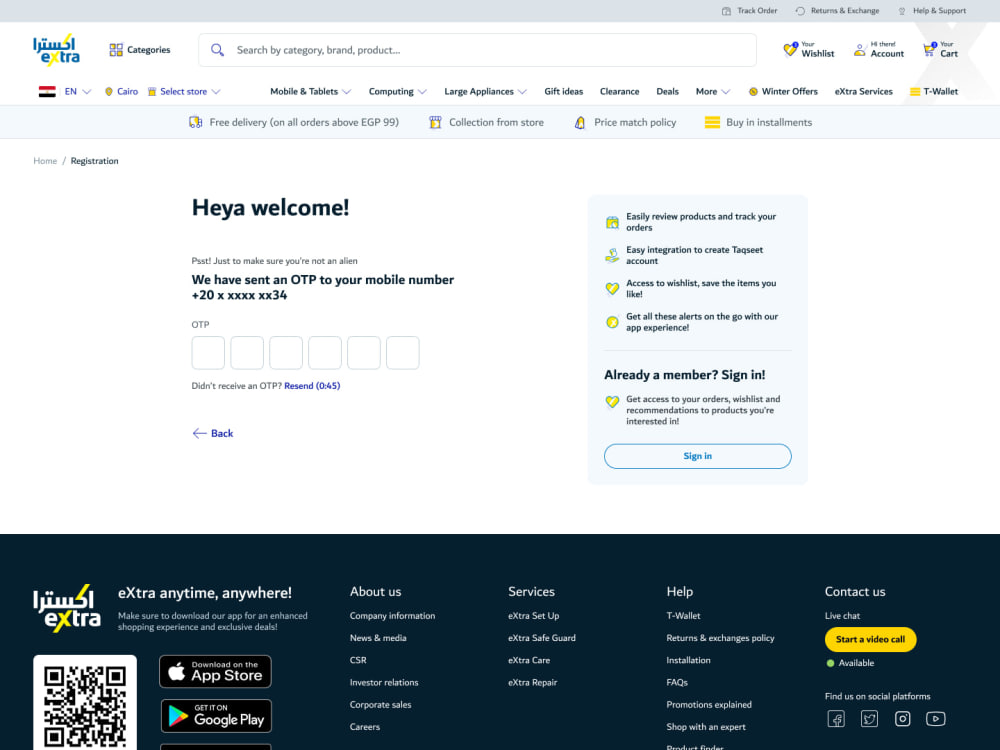Focus the product search field

click(x=477, y=50)
